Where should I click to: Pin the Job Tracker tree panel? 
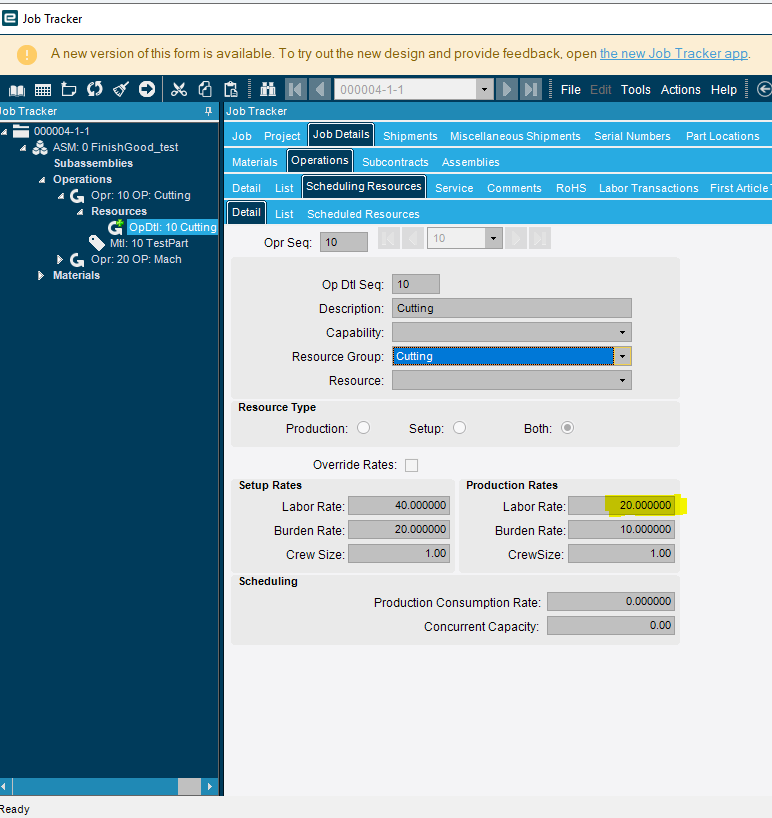pyautogui.click(x=208, y=111)
